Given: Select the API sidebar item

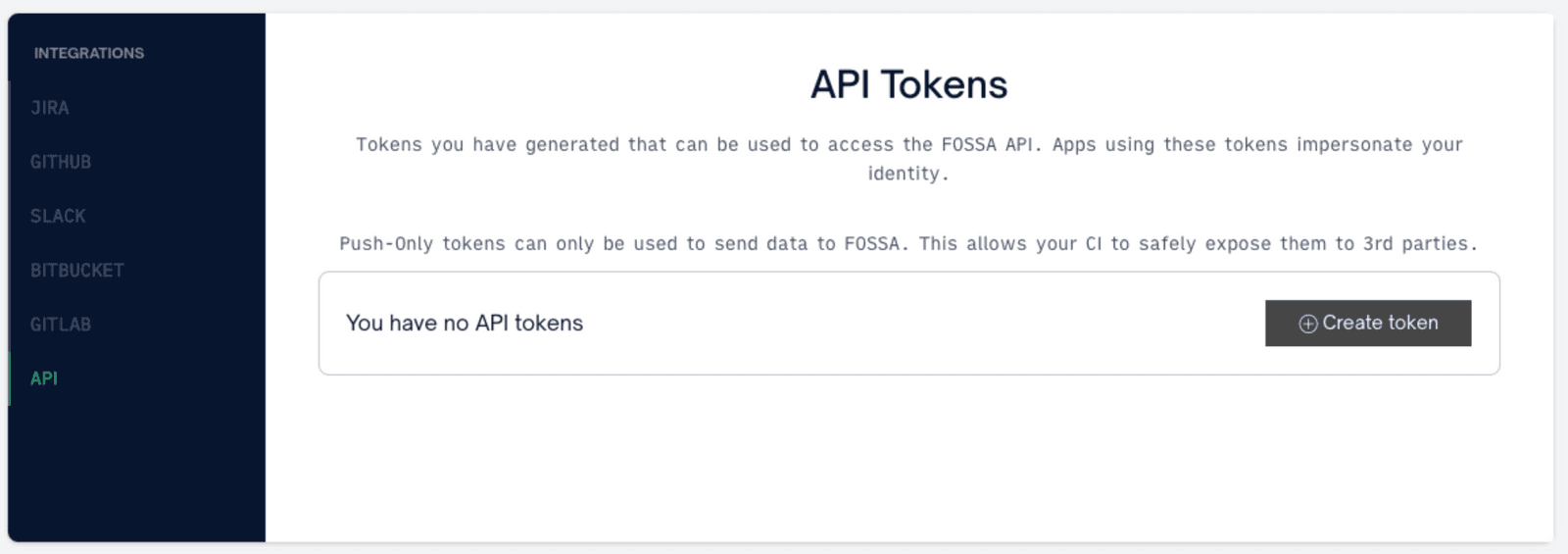Looking at the screenshot, I should [x=44, y=378].
